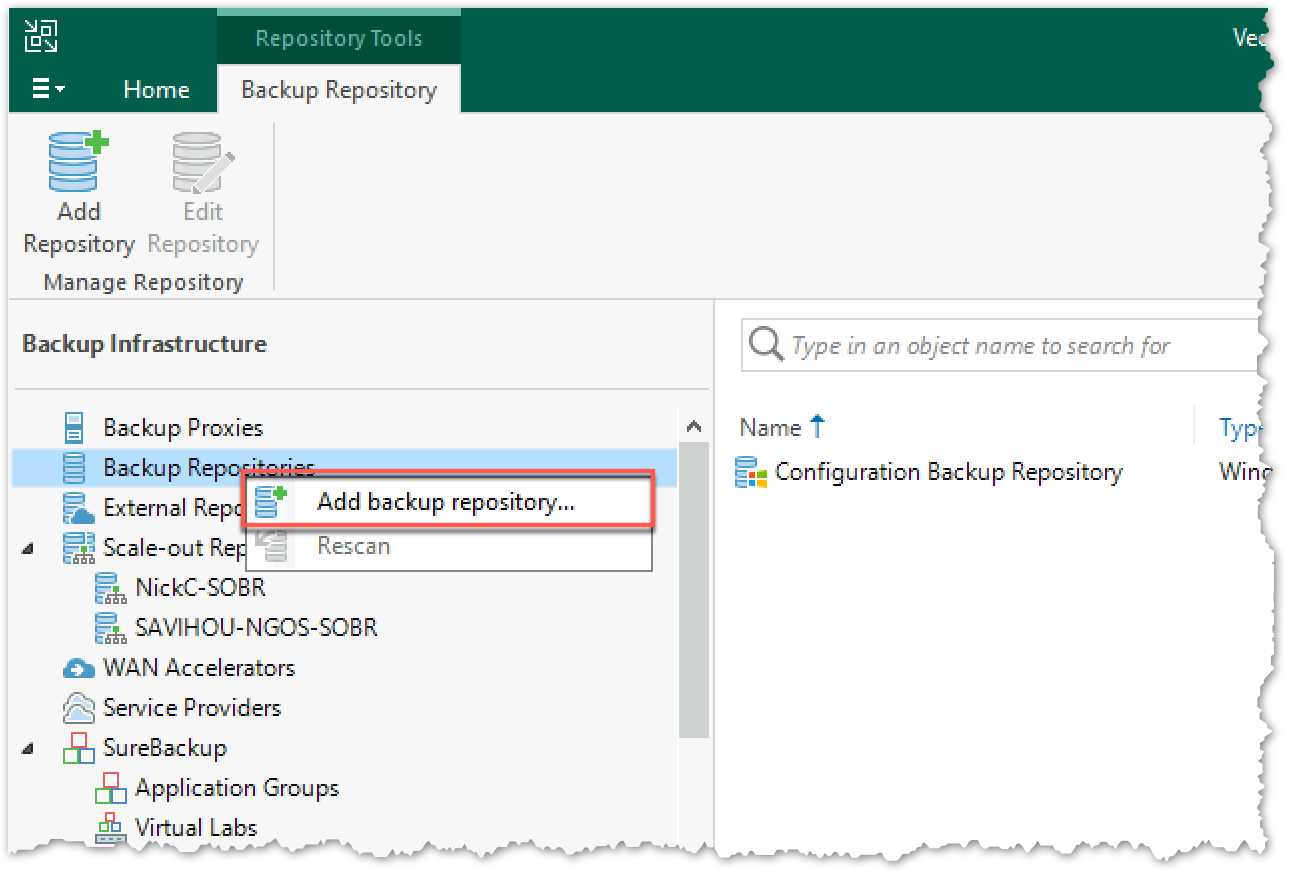Viewport: 1292px width, 874px height.
Task: Click the SureBackup colored squares icon
Action: pos(78,748)
